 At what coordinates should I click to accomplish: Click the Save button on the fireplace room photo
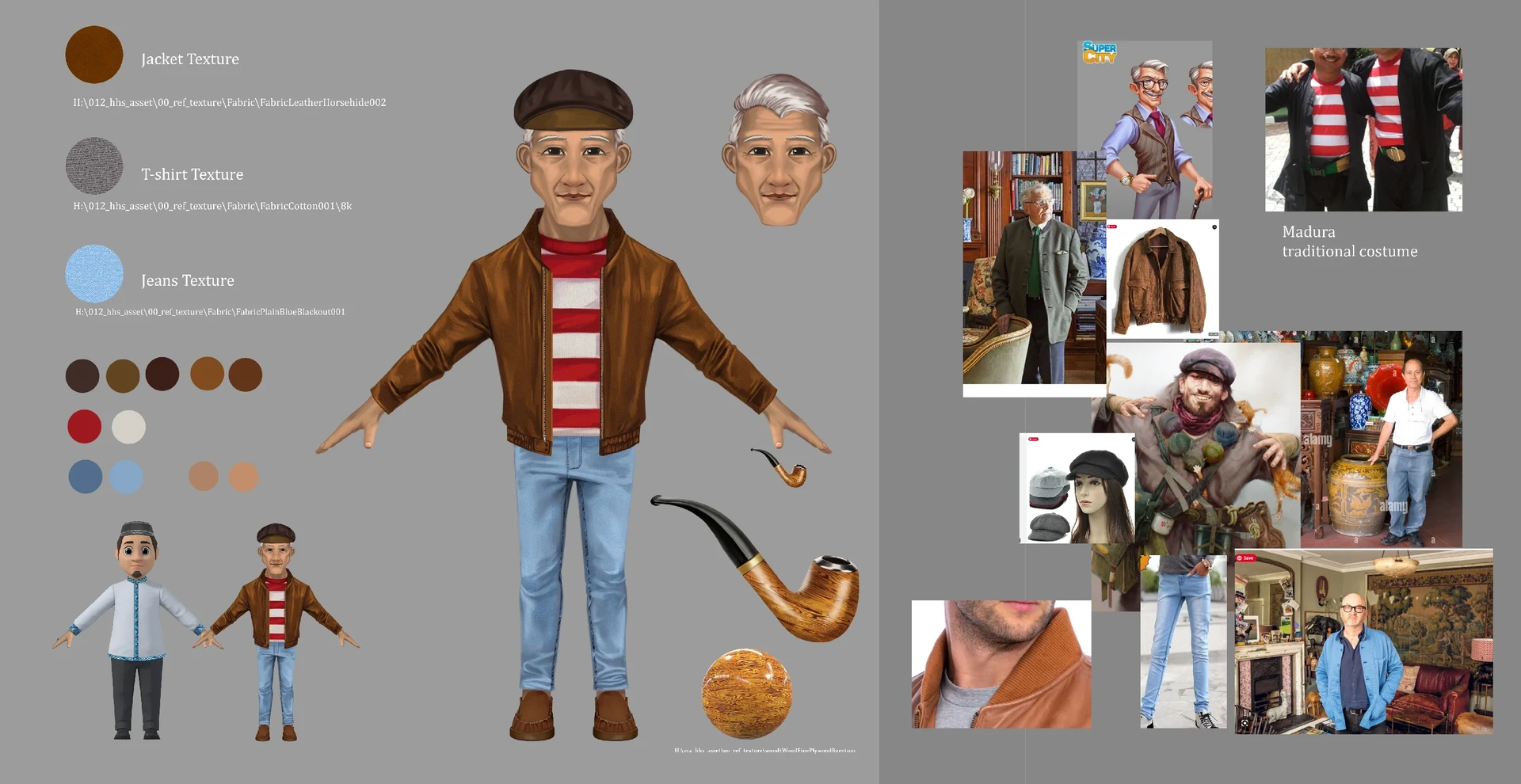[x=1248, y=558]
